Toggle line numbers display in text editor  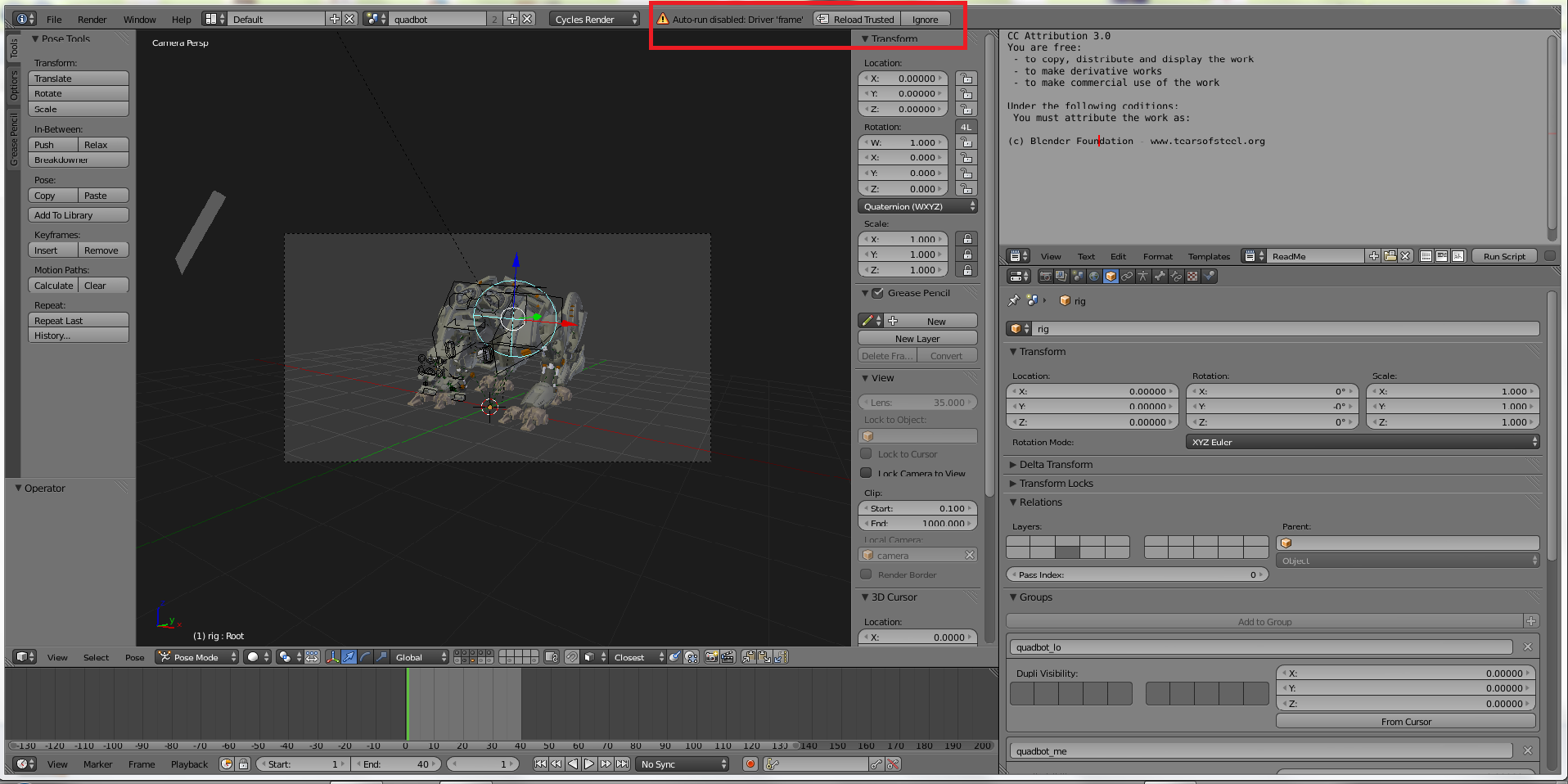[1426, 256]
